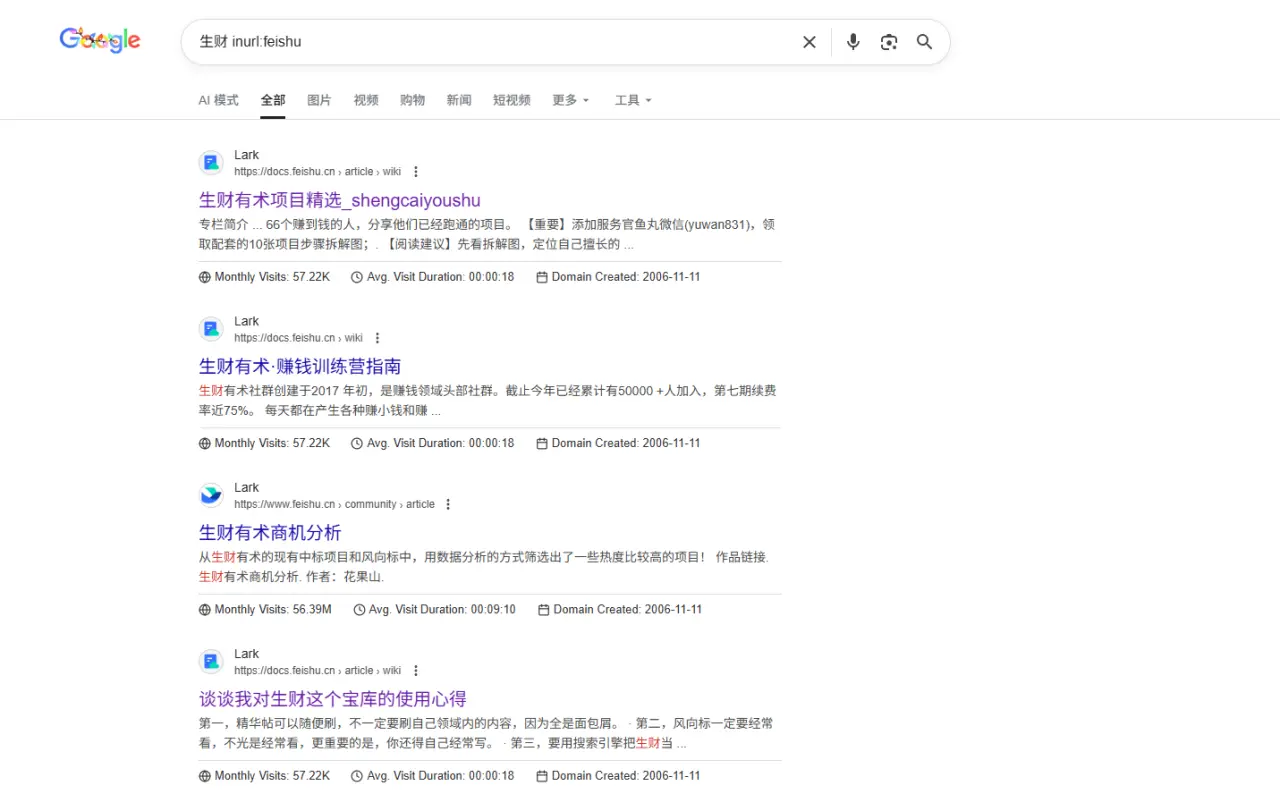Open more options menu for 生财有术项目精选 result
1280x794 pixels.
click(x=416, y=172)
